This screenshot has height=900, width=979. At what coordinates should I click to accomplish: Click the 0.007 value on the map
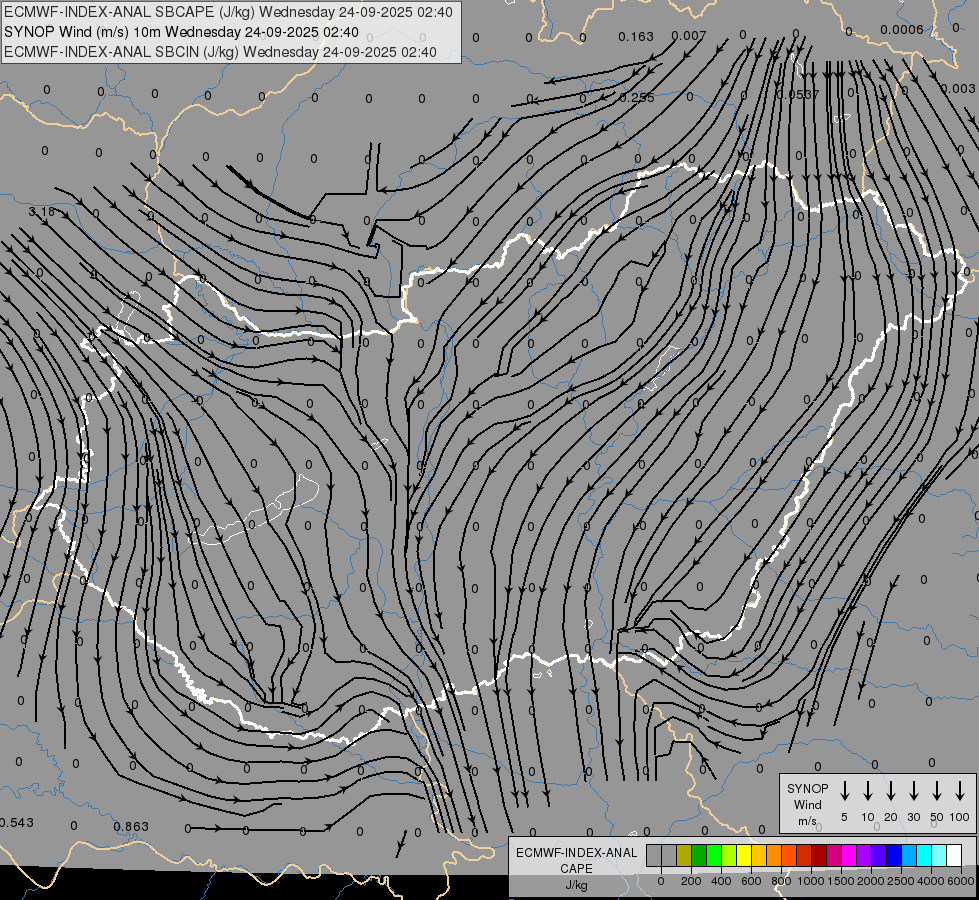click(689, 36)
